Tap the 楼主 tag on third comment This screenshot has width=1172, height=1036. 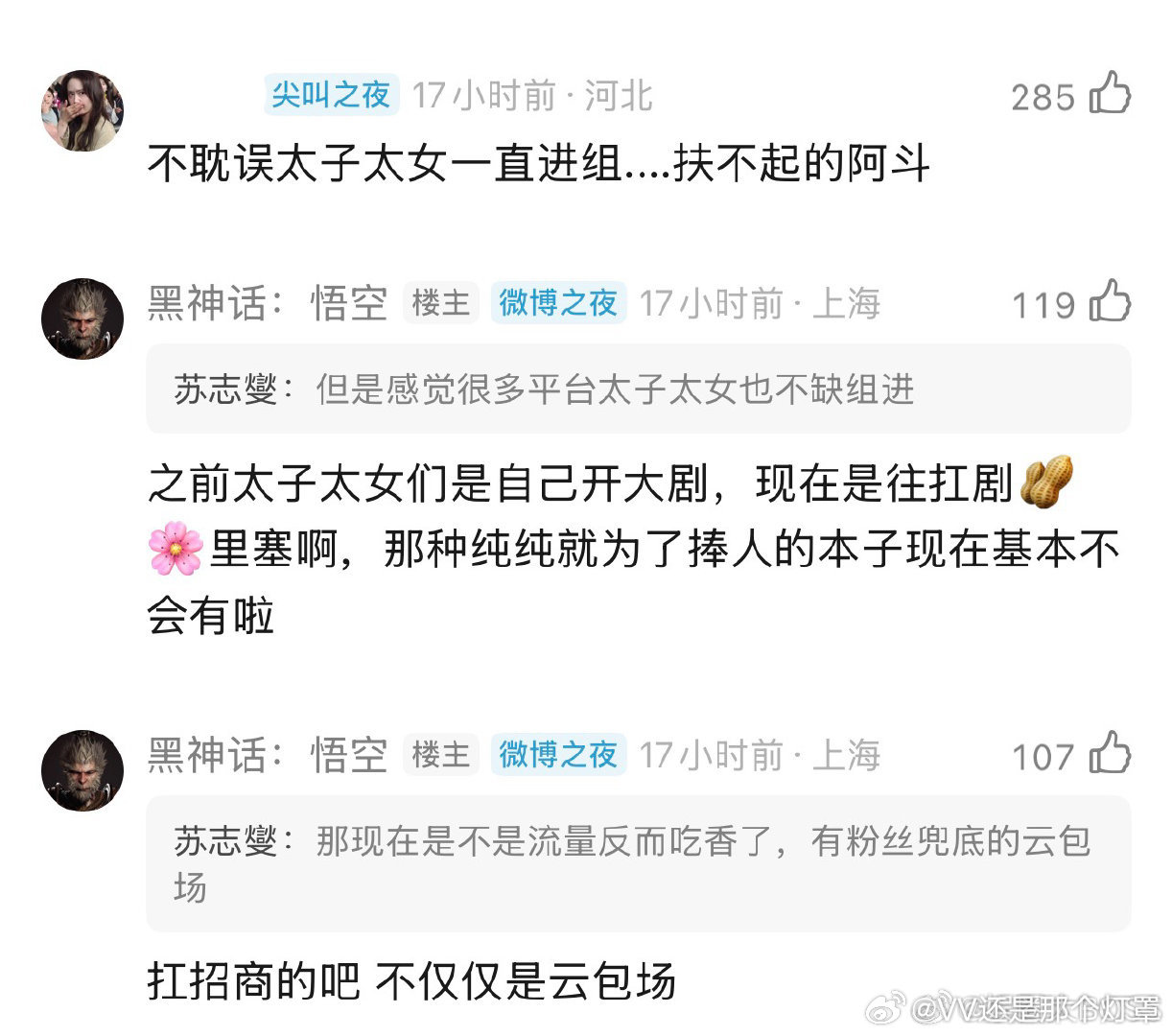441,755
